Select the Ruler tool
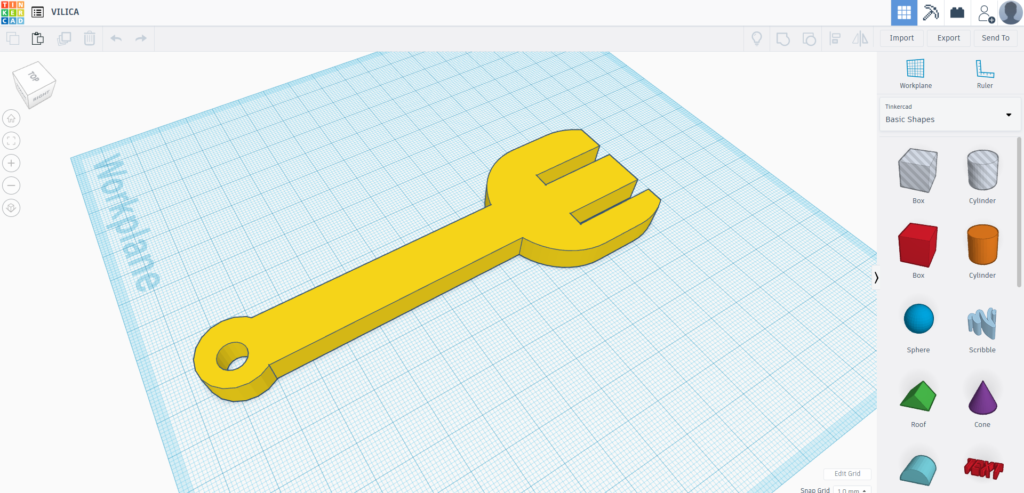This screenshot has height=493, width=1024. [984, 73]
